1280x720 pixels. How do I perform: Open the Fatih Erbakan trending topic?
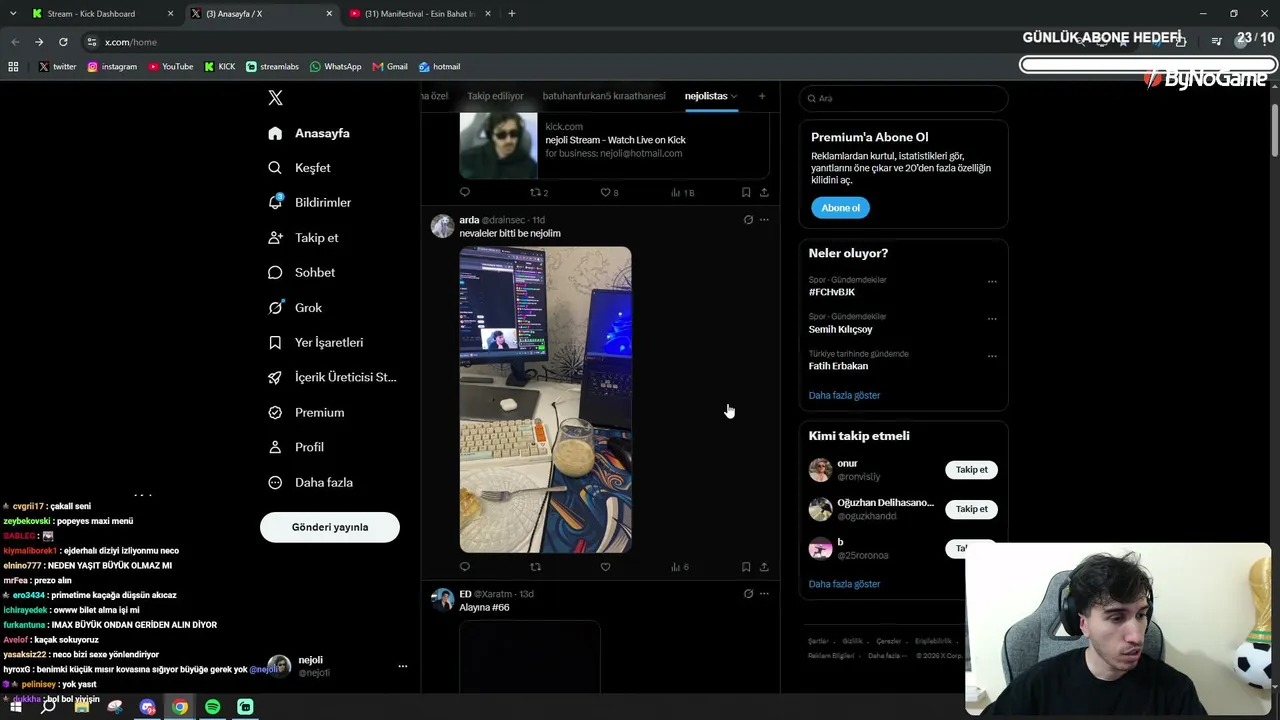click(838, 366)
